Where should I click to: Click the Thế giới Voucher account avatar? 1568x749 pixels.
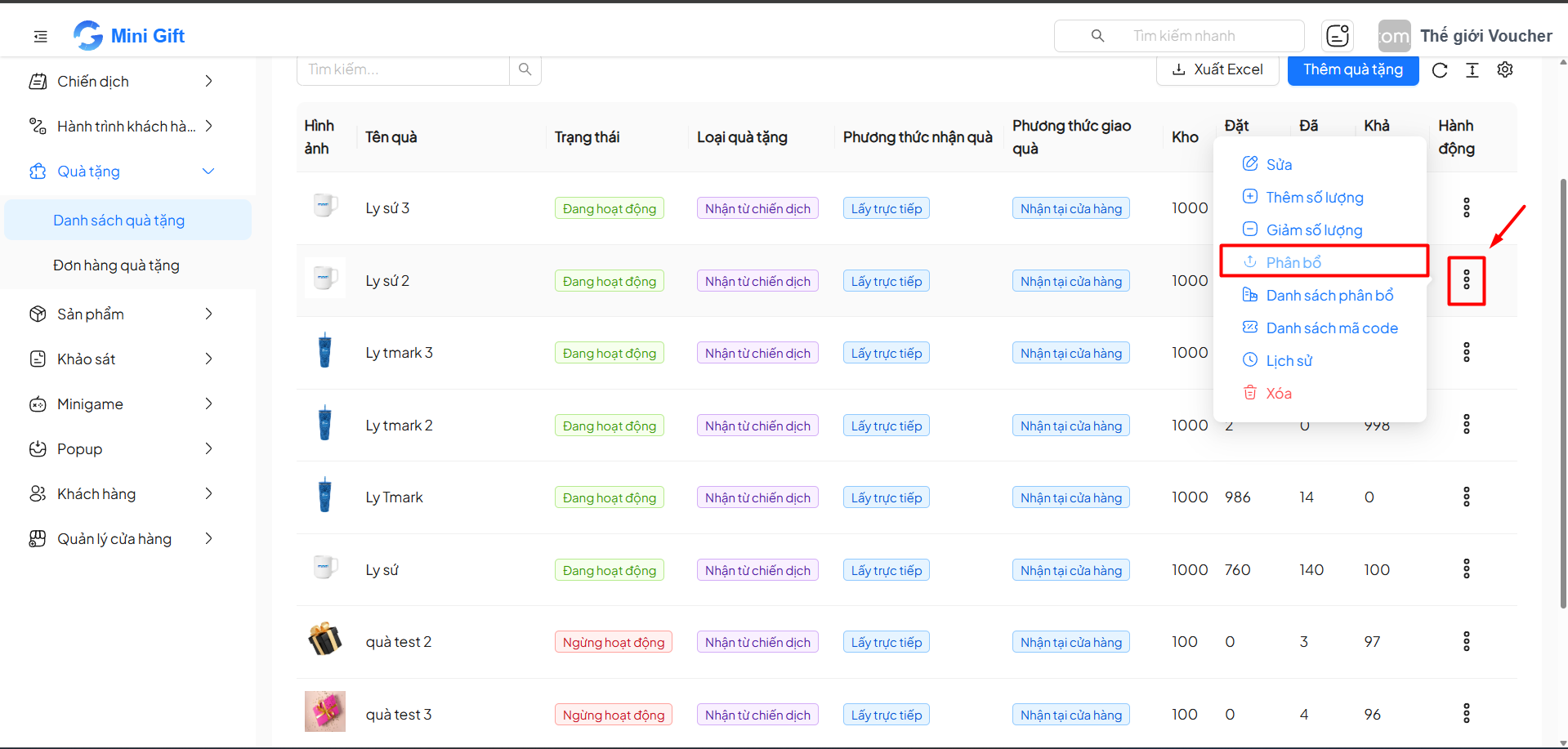click(1395, 36)
